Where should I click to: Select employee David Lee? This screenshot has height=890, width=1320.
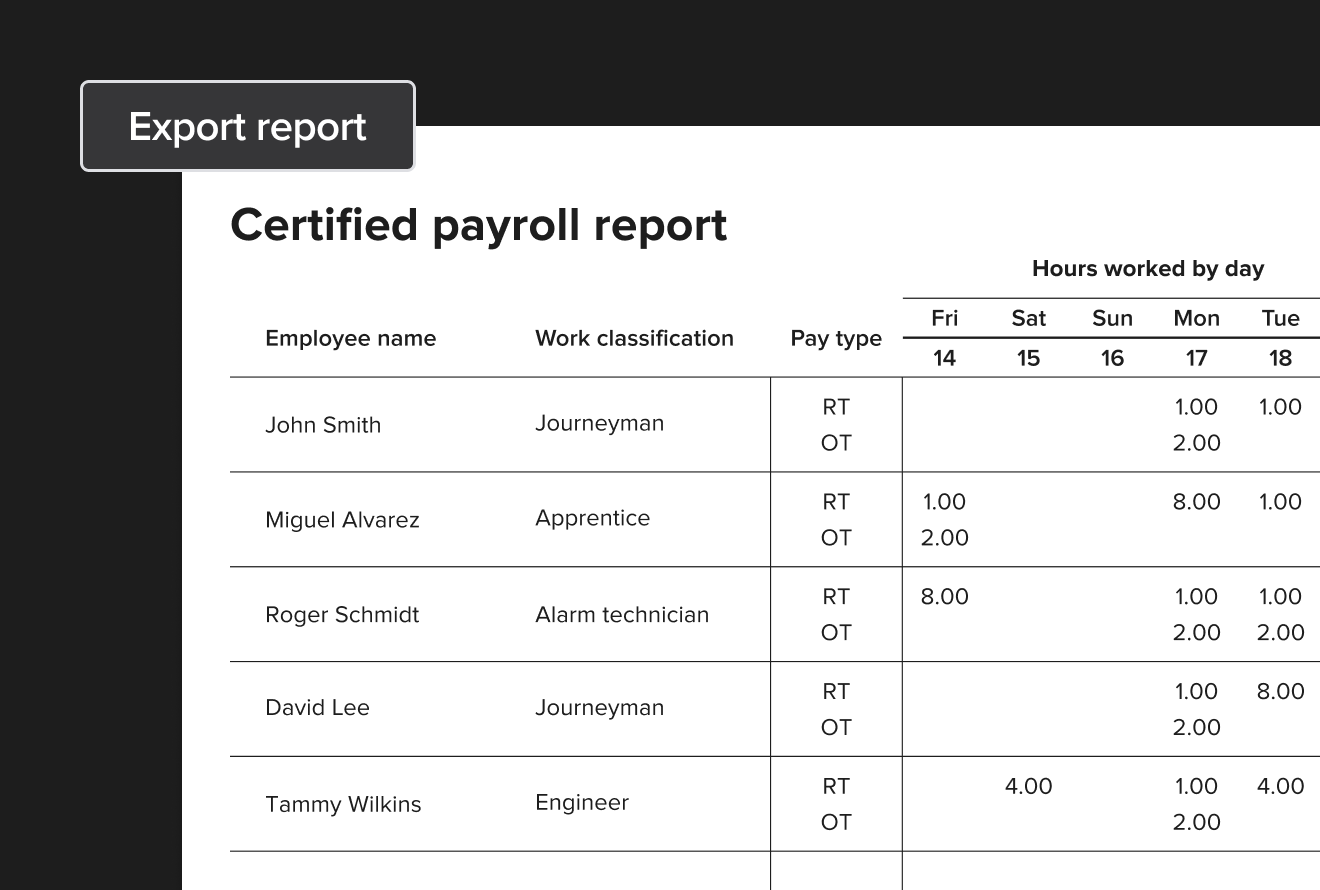317,708
